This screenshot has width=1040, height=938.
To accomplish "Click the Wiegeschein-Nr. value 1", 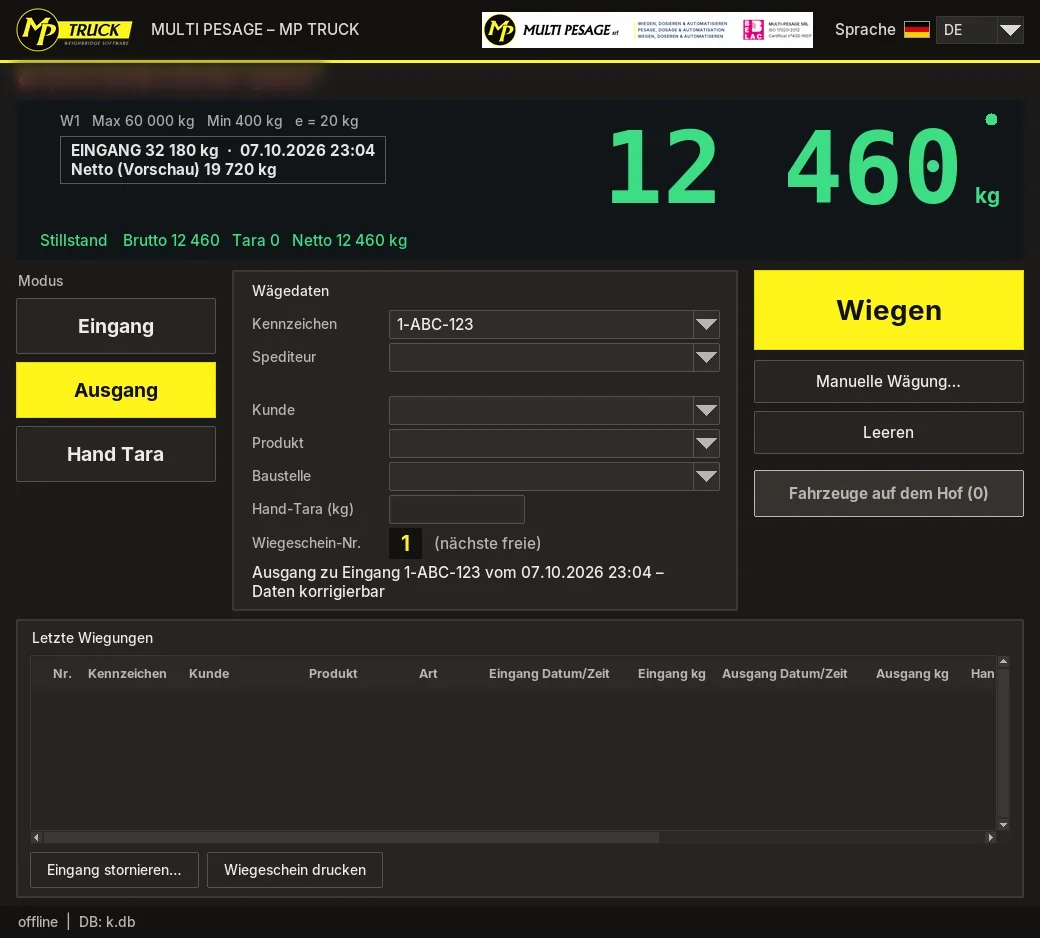I will coord(405,543).
